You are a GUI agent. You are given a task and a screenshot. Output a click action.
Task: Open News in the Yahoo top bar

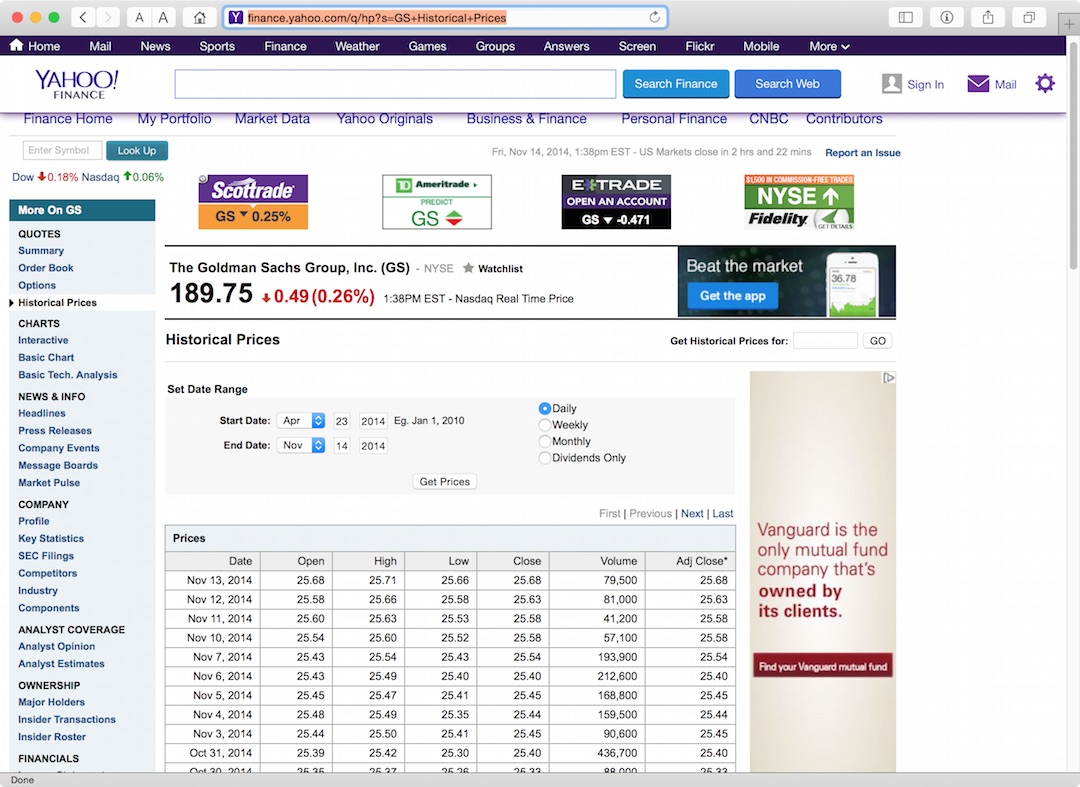click(x=155, y=46)
